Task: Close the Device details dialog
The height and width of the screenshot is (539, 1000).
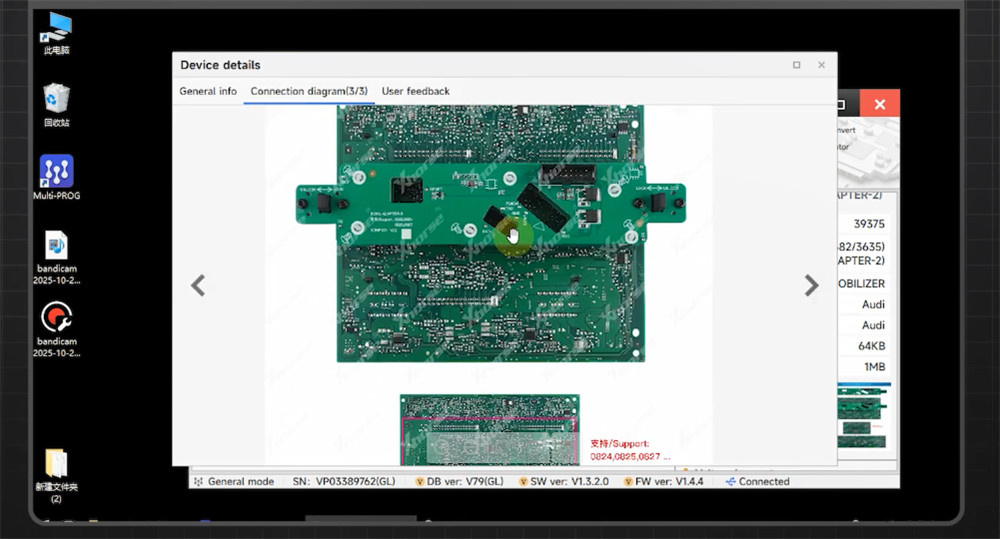Action: tap(821, 65)
